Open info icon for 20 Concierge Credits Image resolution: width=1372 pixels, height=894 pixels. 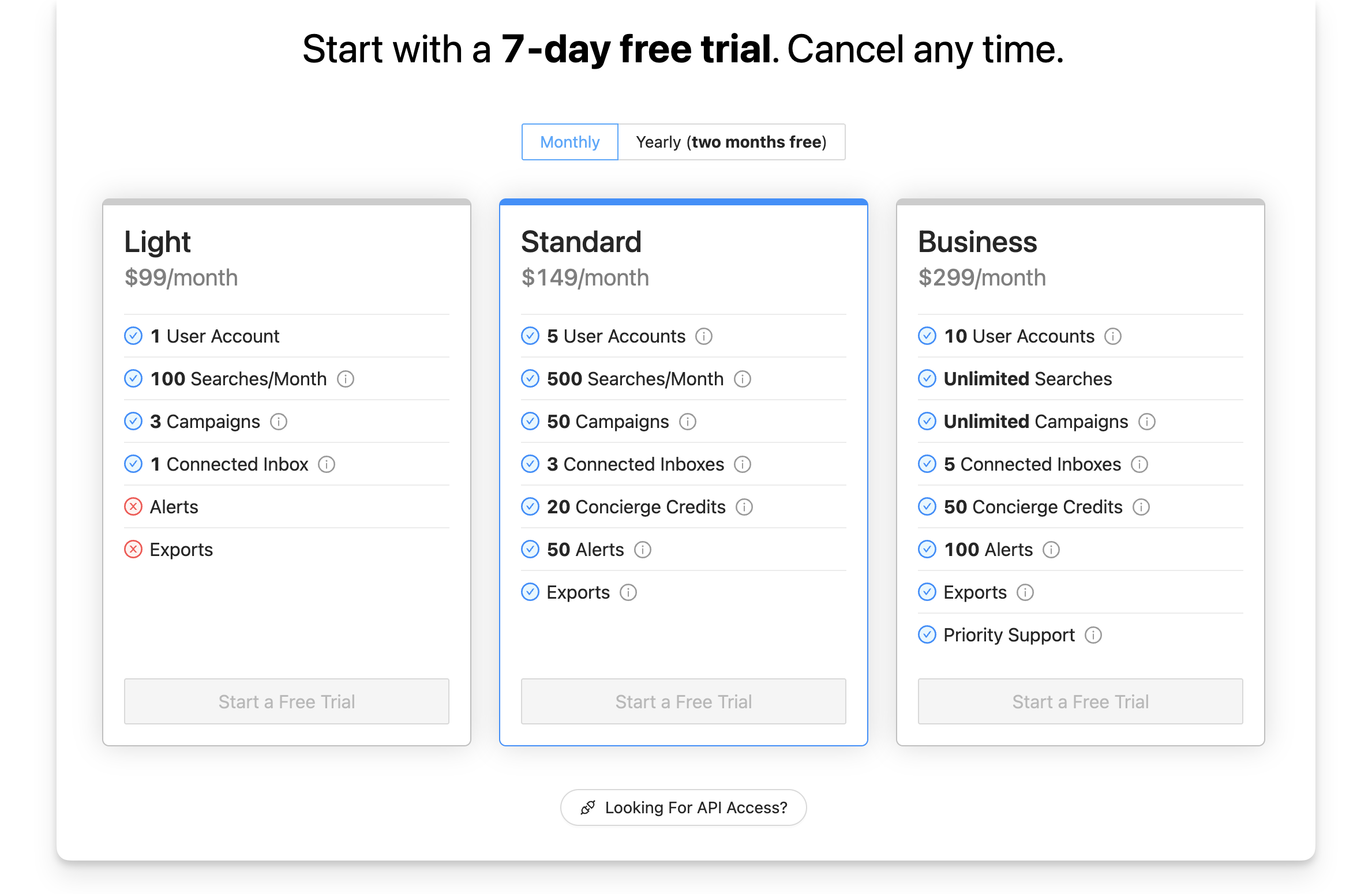pyautogui.click(x=744, y=507)
